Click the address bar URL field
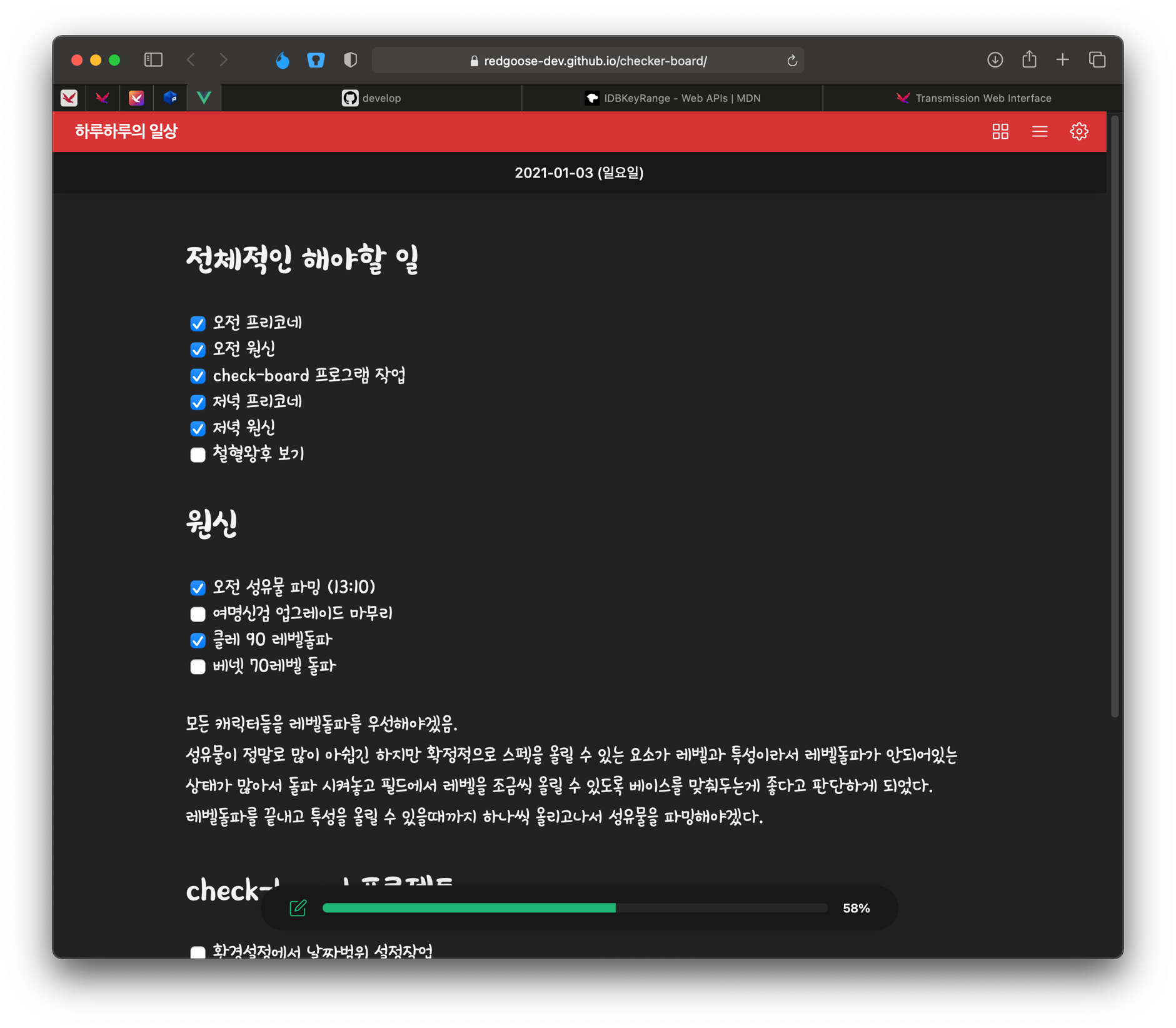 (x=588, y=61)
